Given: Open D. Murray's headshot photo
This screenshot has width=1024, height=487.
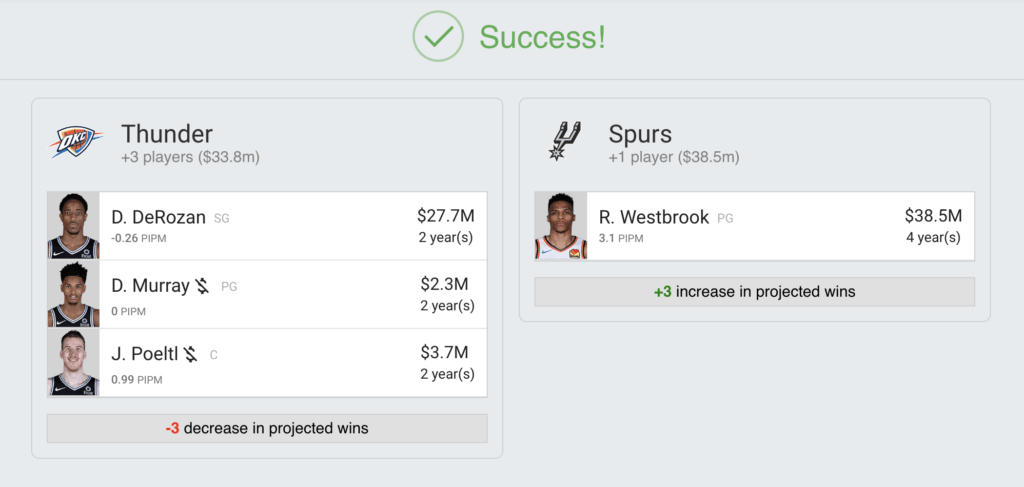Looking at the screenshot, I should (73, 294).
